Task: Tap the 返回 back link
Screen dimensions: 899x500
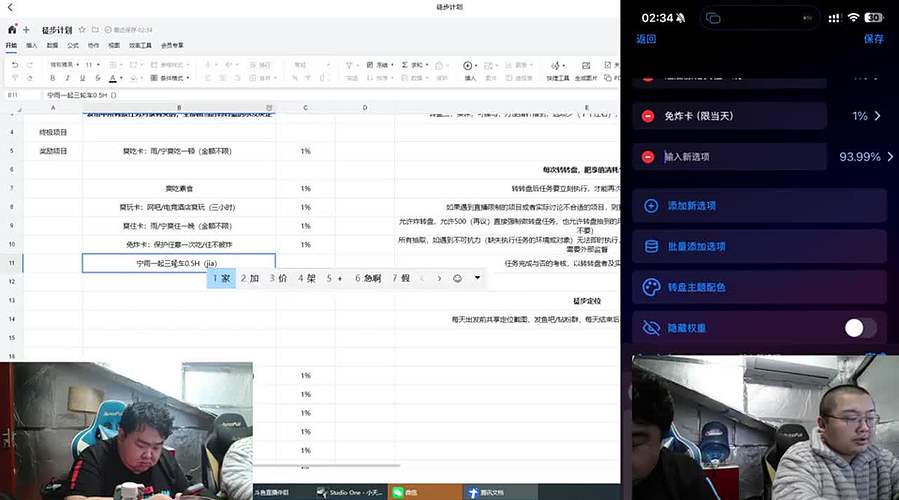Action: (x=646, y=39)
